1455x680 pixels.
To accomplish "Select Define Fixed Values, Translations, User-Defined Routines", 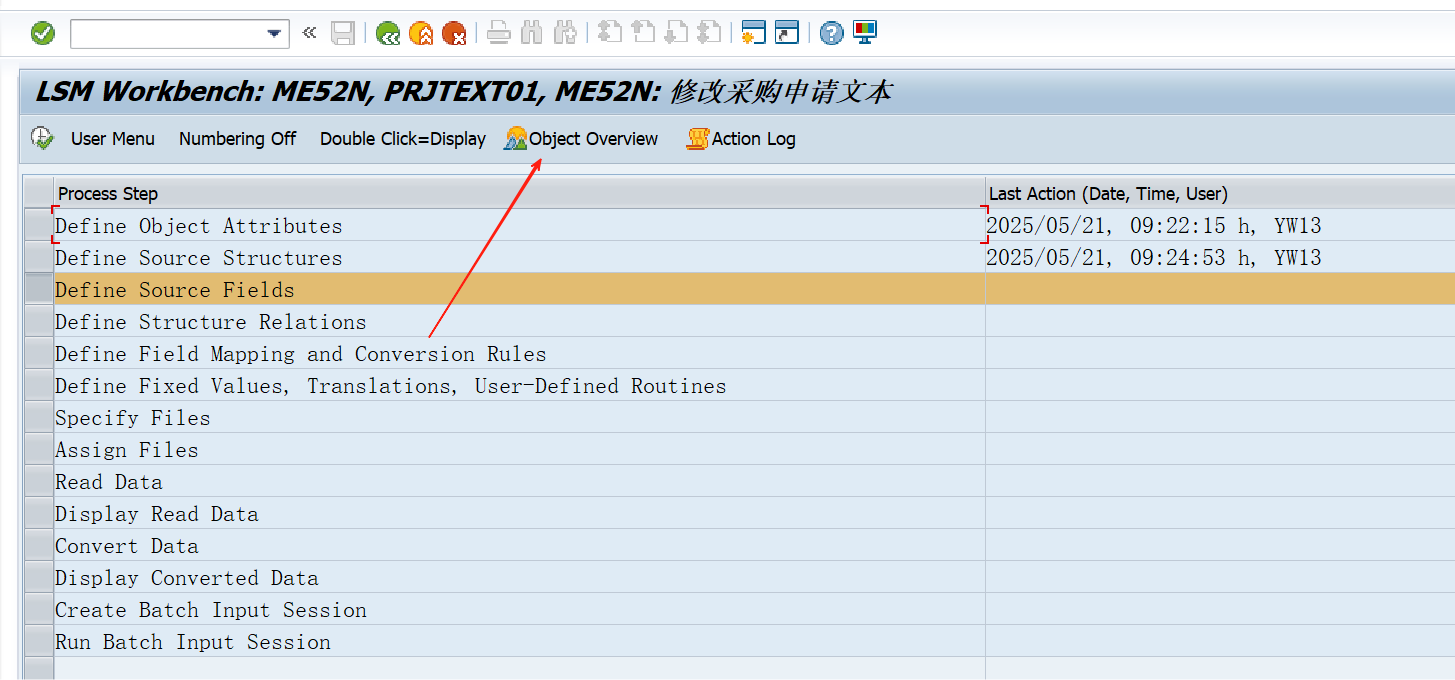I will tap(519, 386).
